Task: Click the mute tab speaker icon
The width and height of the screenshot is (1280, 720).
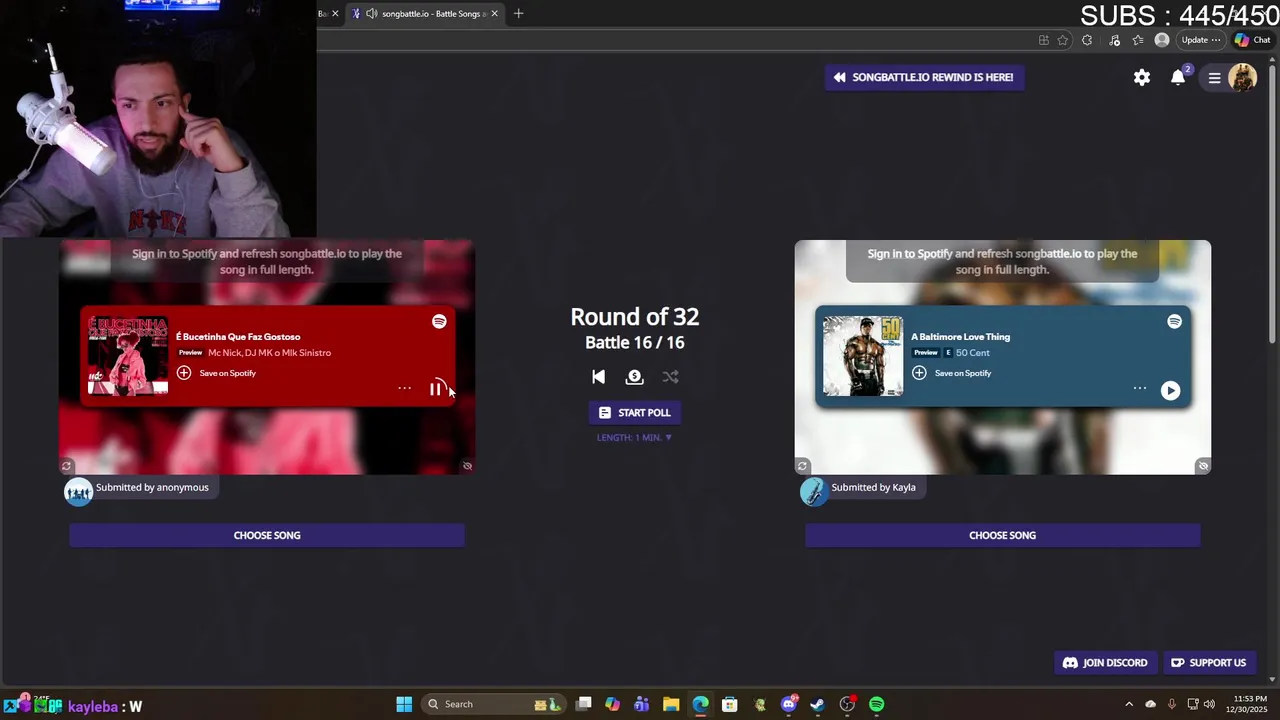Action: pos(372,13)
